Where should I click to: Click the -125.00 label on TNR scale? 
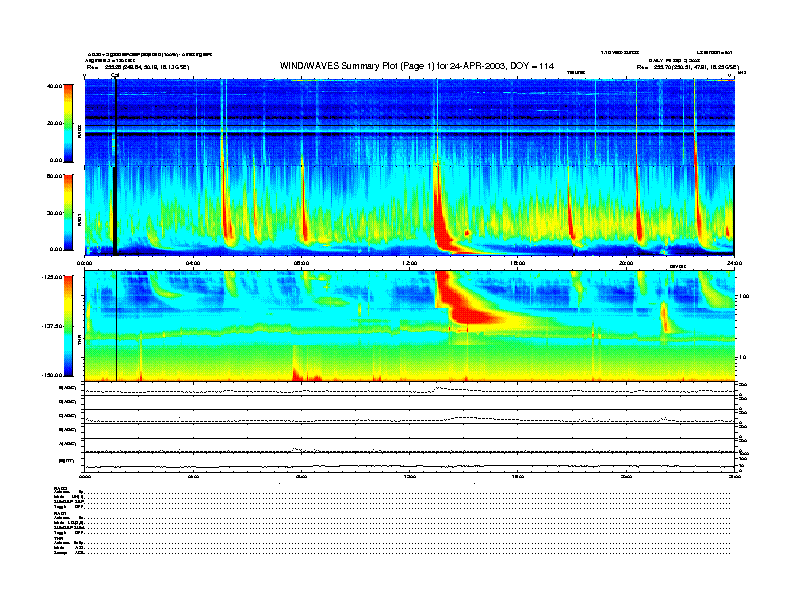pos(52,277)
